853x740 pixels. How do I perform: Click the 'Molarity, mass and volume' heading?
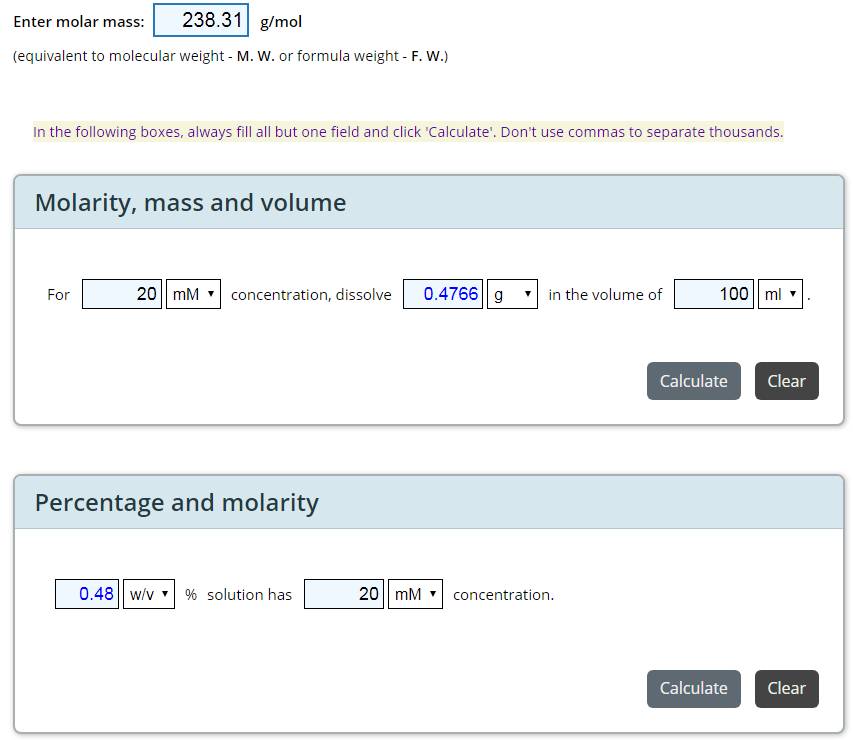tap(190, 203)
